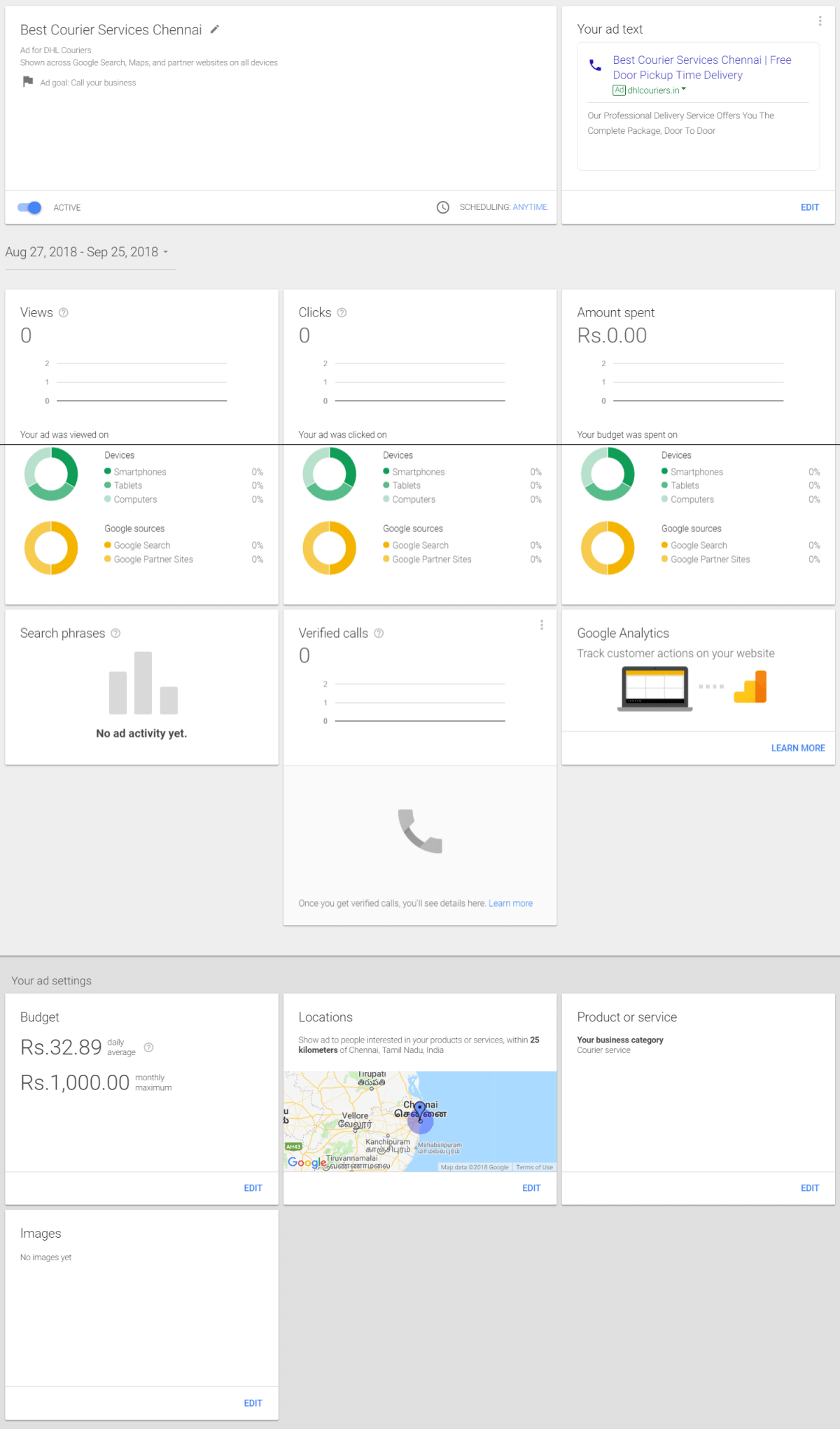840x1429 pixels.
Task: Click the help icon next to Views
Action: coord(64,313)
